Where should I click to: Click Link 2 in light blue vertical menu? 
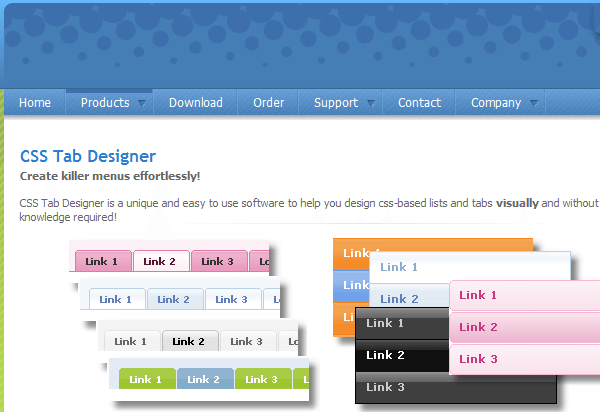pyautogui.click(x=409, y=296)
